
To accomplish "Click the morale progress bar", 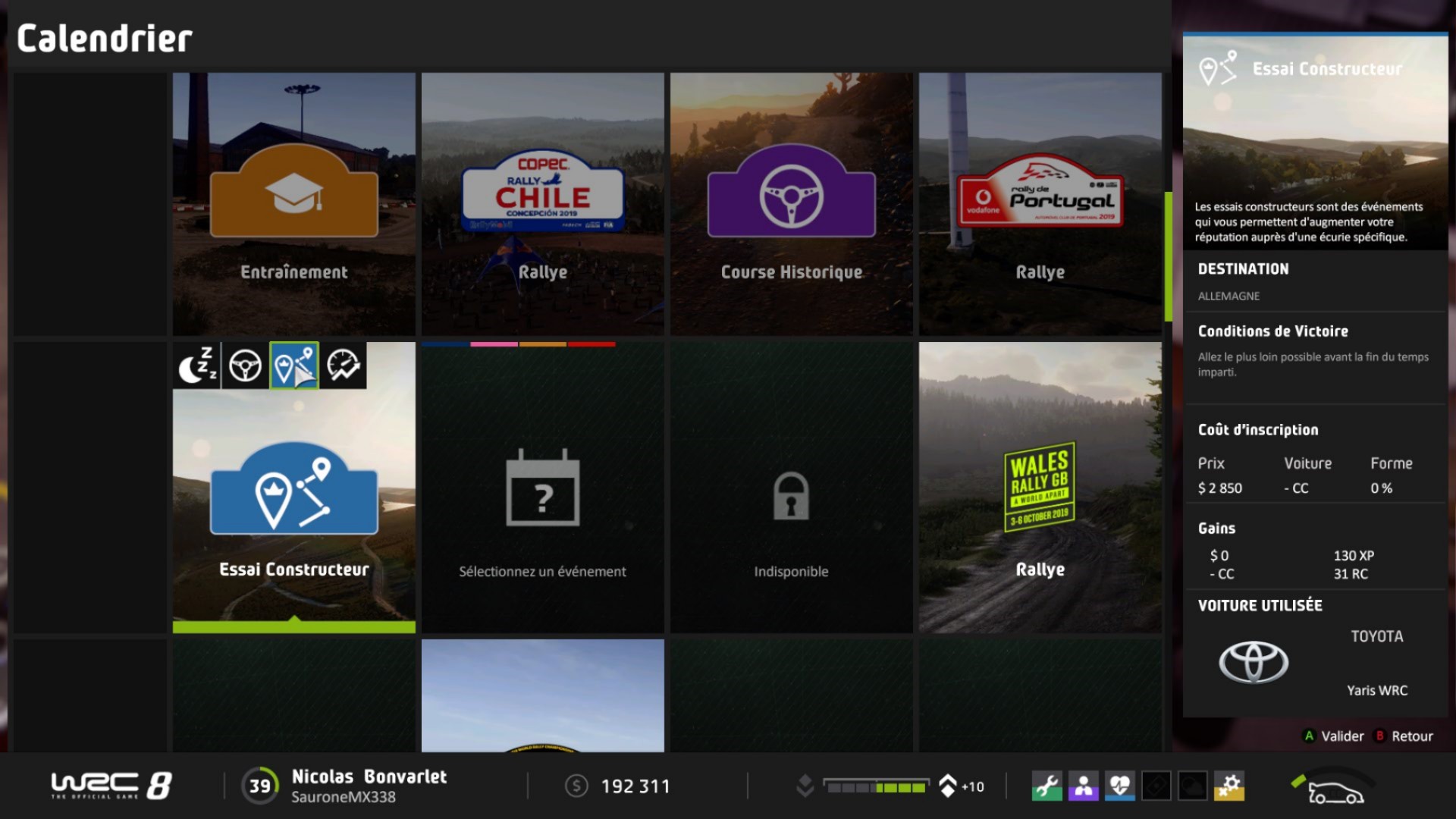I will click(x=876, y=787).
